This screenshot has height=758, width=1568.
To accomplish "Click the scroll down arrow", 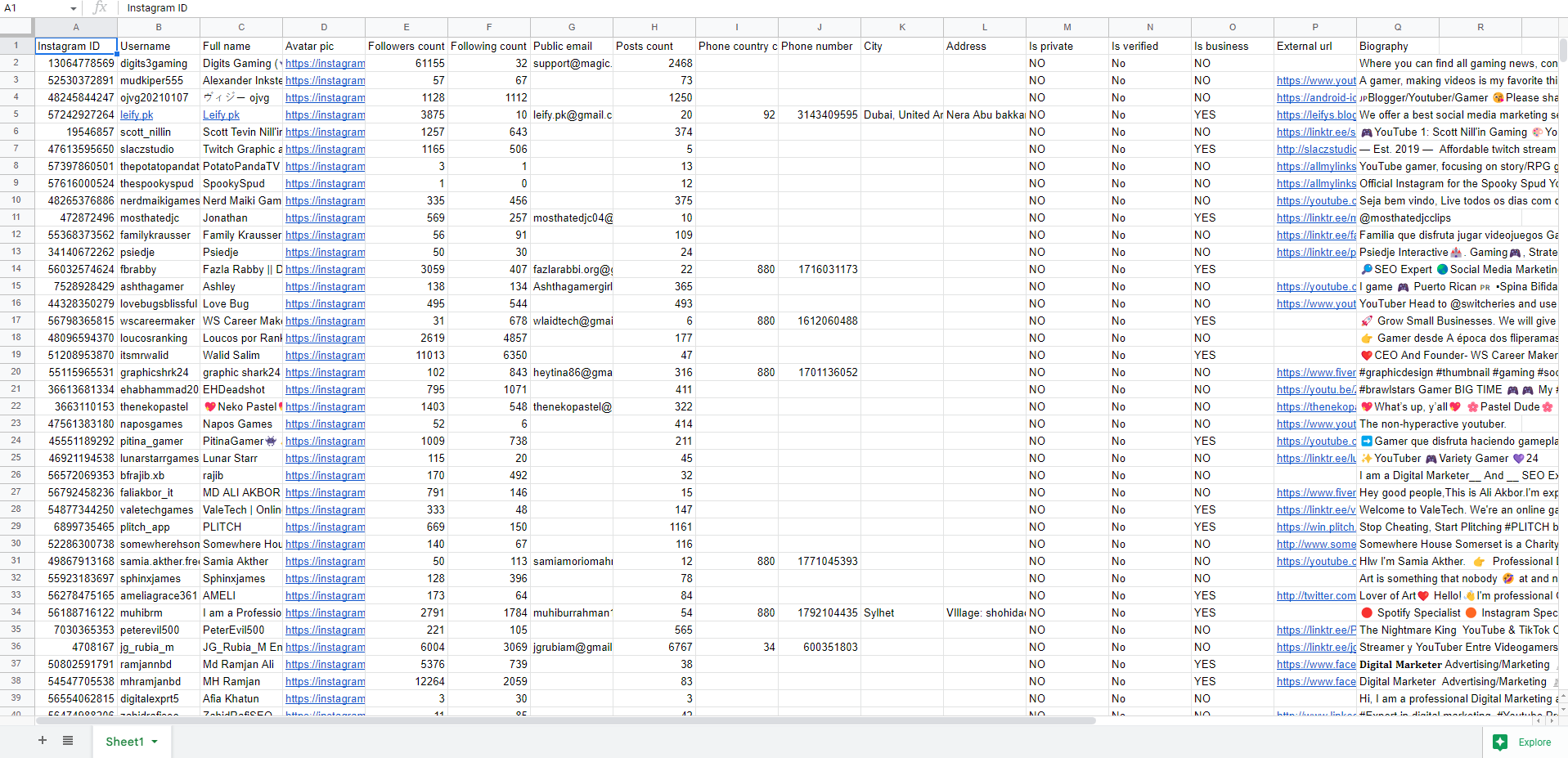I will 1563,710.
